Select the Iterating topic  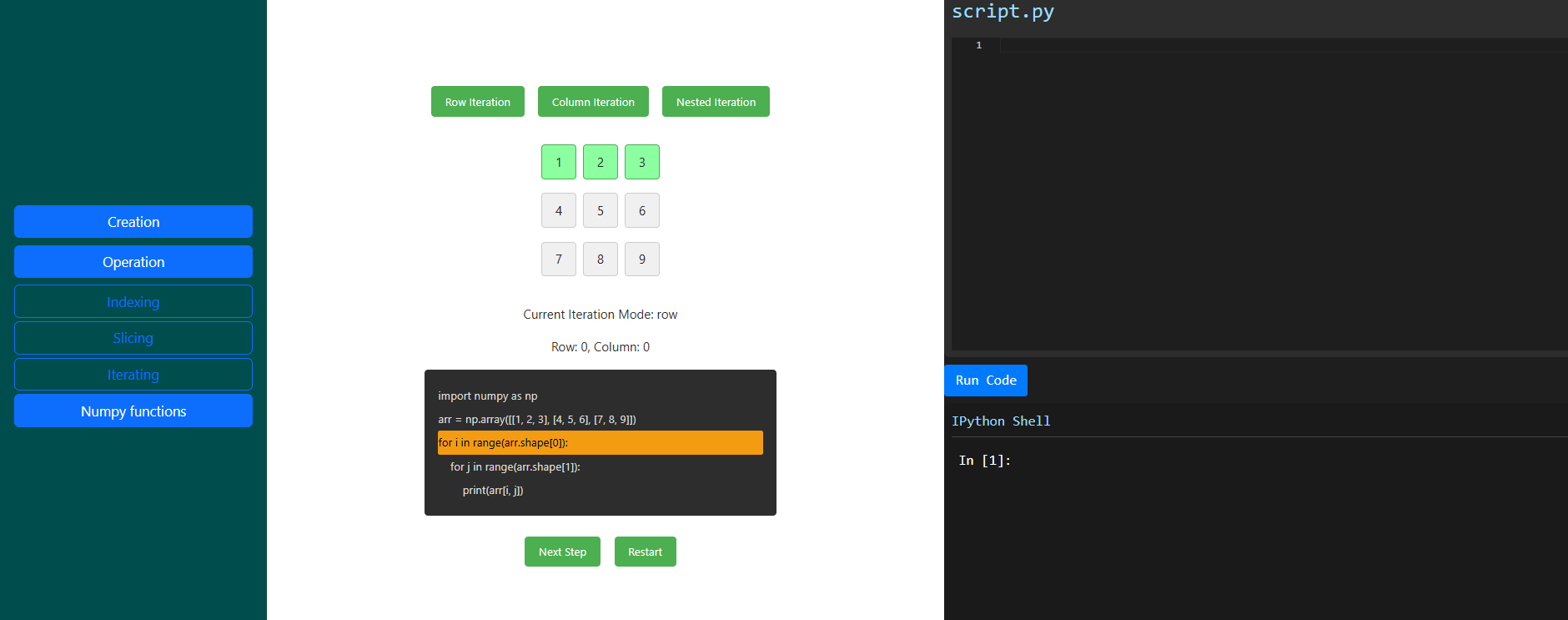point(133,375)
